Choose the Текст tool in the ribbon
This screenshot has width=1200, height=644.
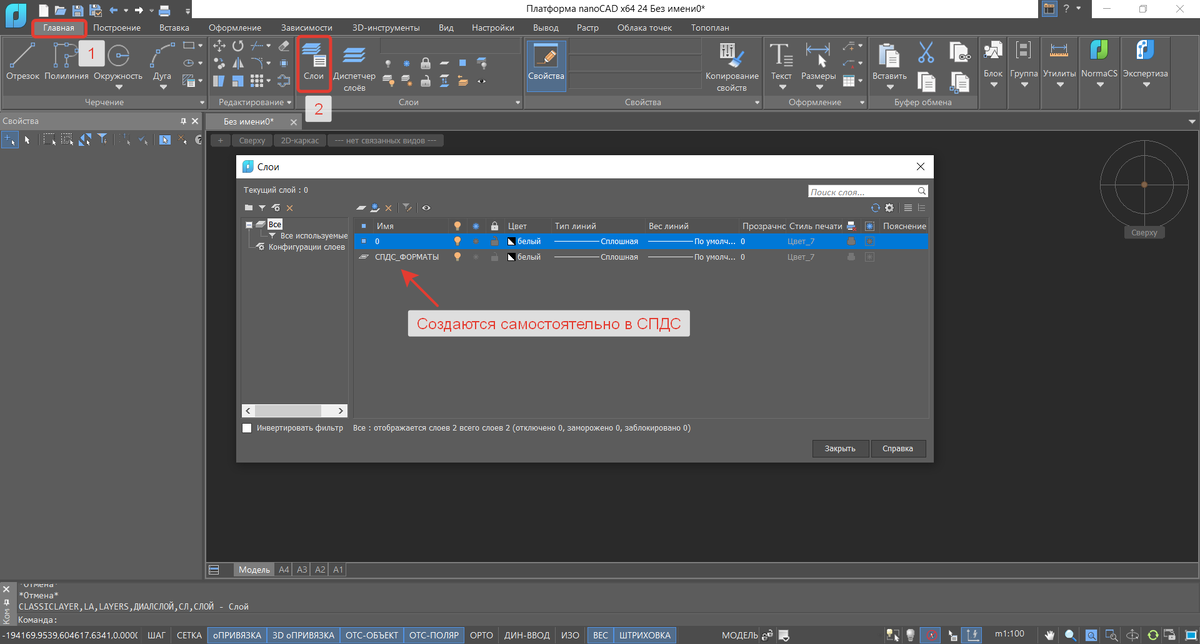point(781,62)
